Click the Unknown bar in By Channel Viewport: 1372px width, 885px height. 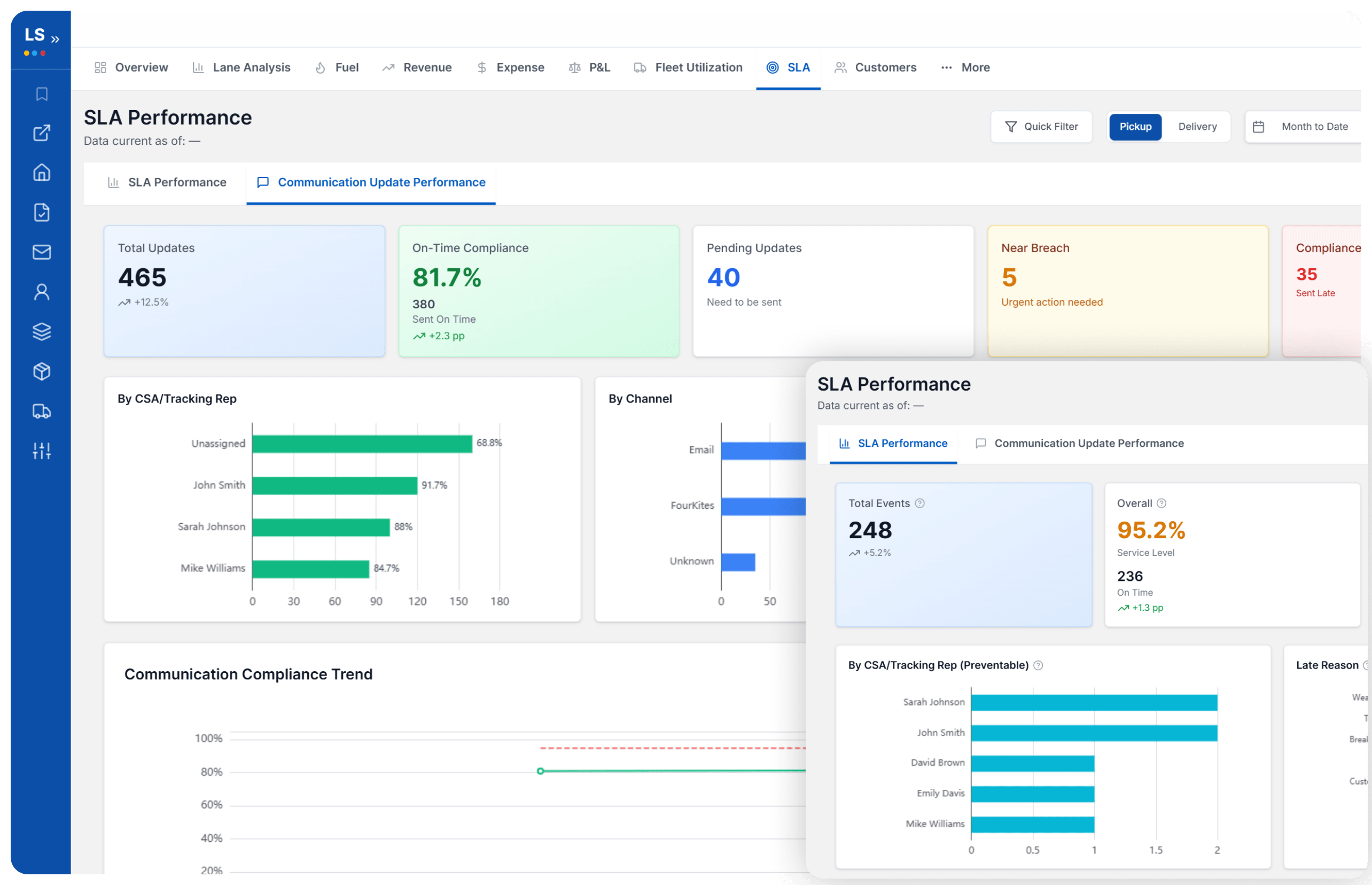tap(738, 562)
